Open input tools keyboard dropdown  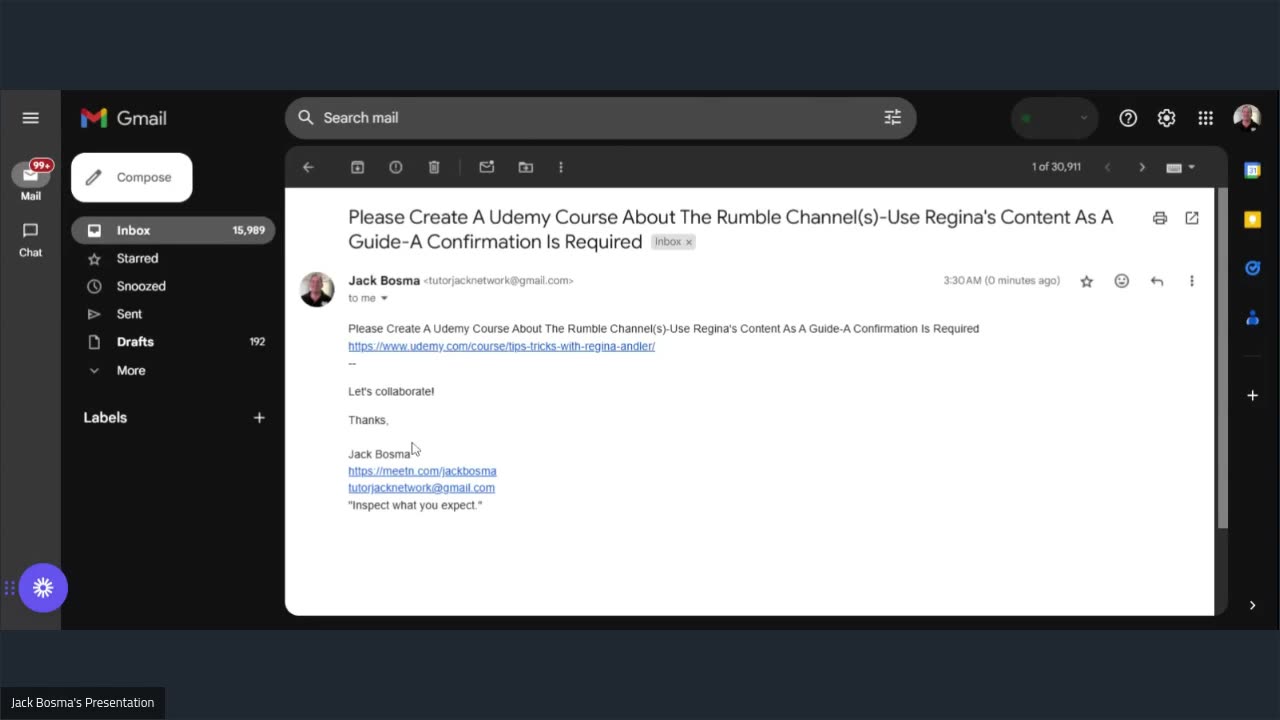click(x=1181, y=167)
